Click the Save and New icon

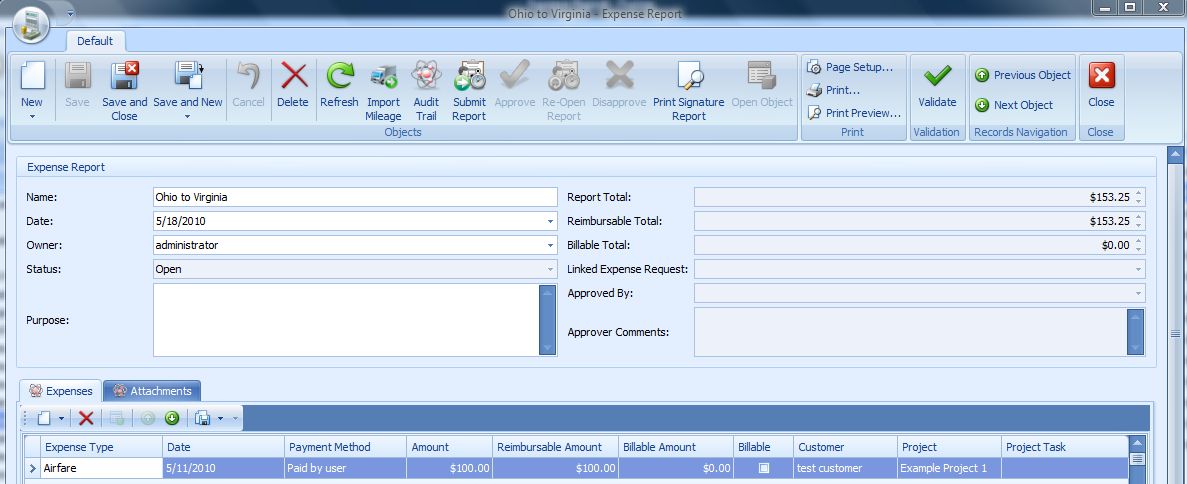tap(188, 76)
